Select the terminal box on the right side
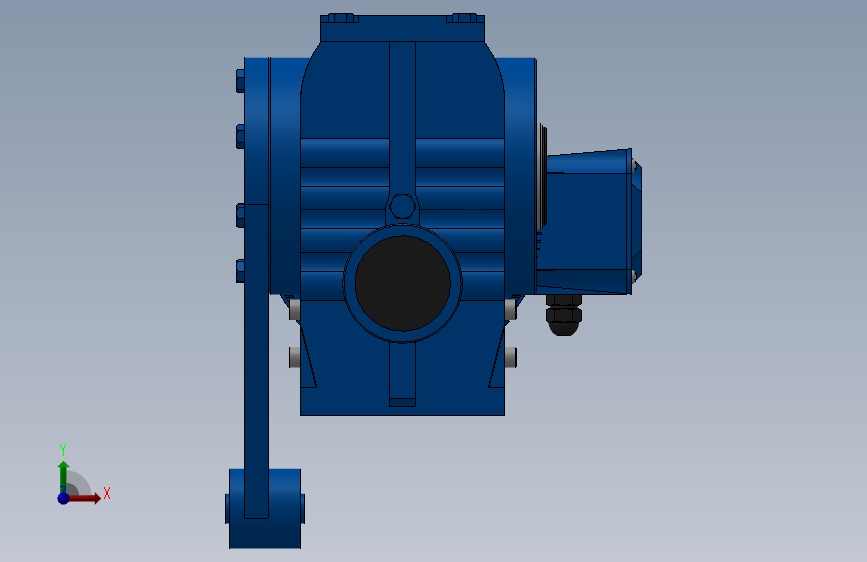This screenshot has height=562, width=867. [x=589, y=221]
